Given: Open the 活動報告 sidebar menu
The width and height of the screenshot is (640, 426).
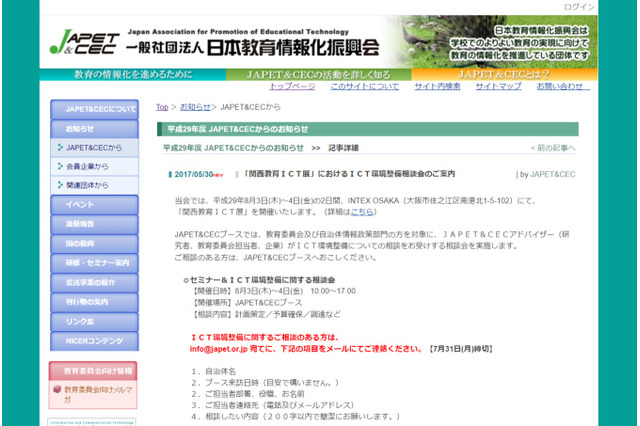Looking at the screenshot, I should pyautogui.click(x=94, y=224).
